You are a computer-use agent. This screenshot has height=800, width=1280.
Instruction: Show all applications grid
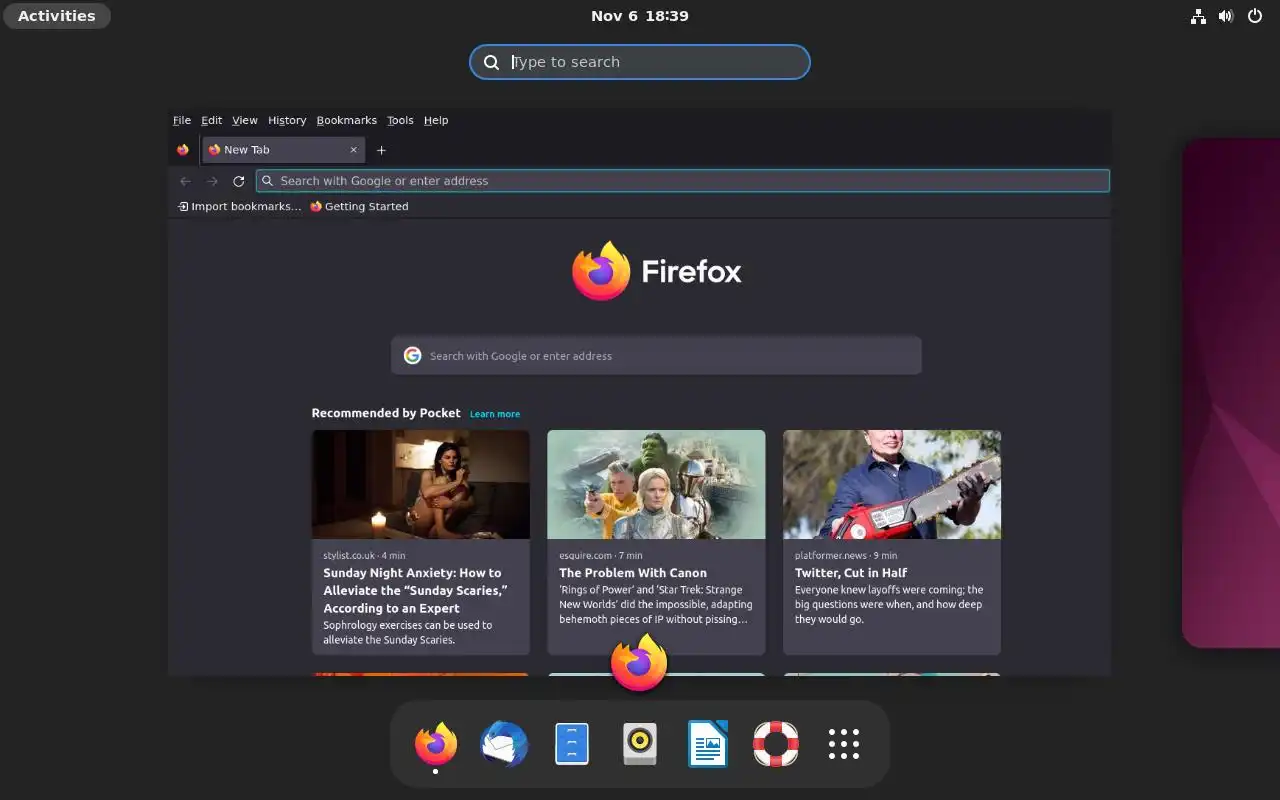844,744
